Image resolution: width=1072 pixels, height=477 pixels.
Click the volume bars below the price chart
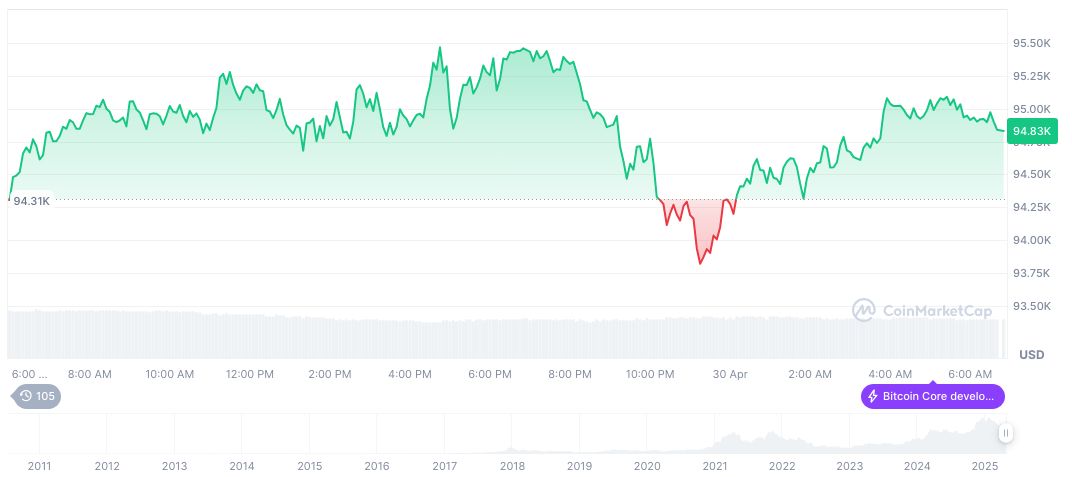coord(500,335)
